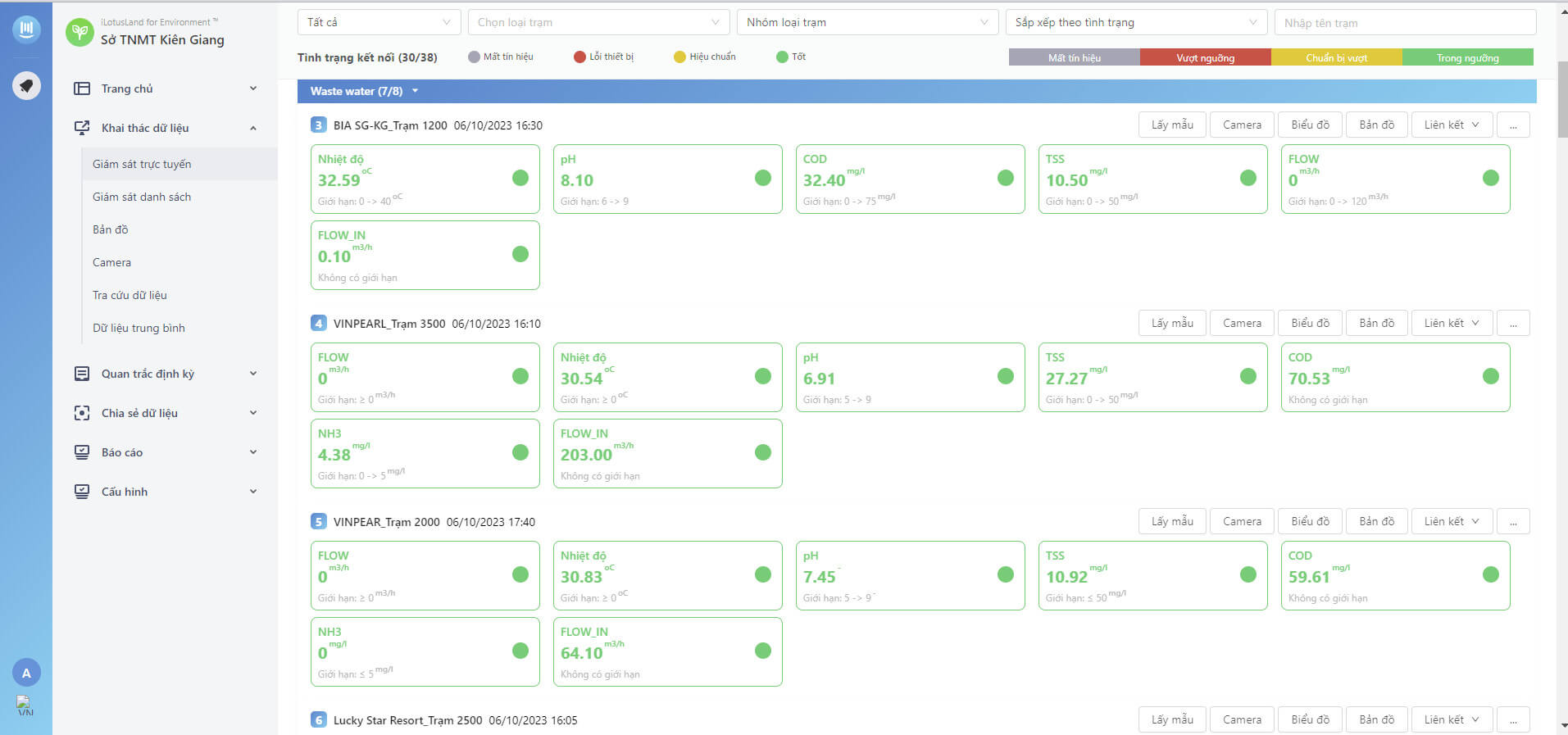Open Liên kết dropdown for BIA SG-KG station
The image size is (1568, 735).
(x=1451, y=125)
